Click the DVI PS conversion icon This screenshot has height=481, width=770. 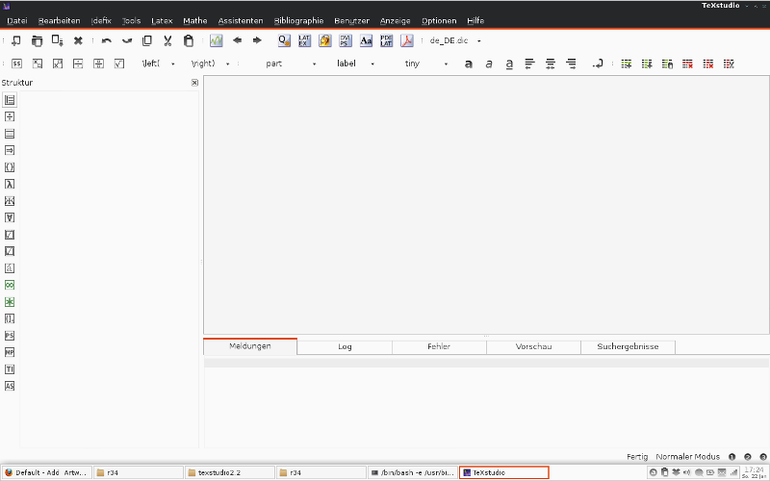pos(345,41)
